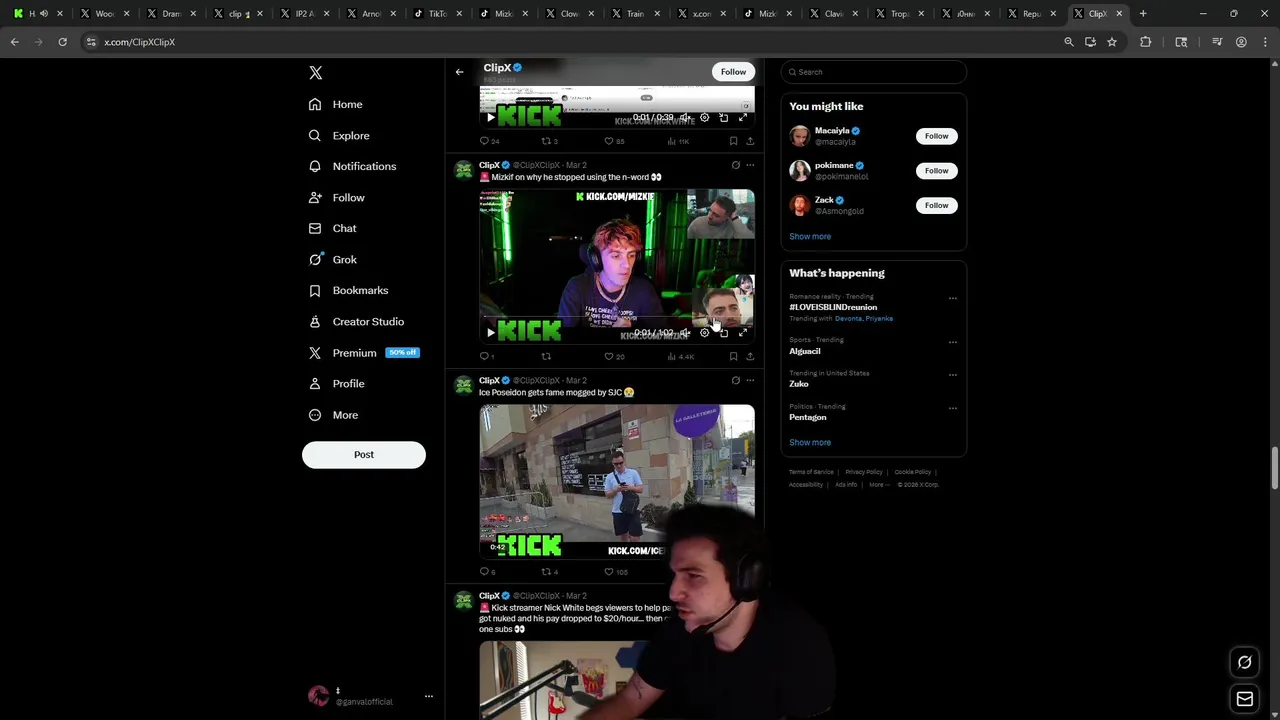The height and width of the screenshot is (720, 1280).
Task: Open more options for the Alguacil trend
Action: [952, 342]
